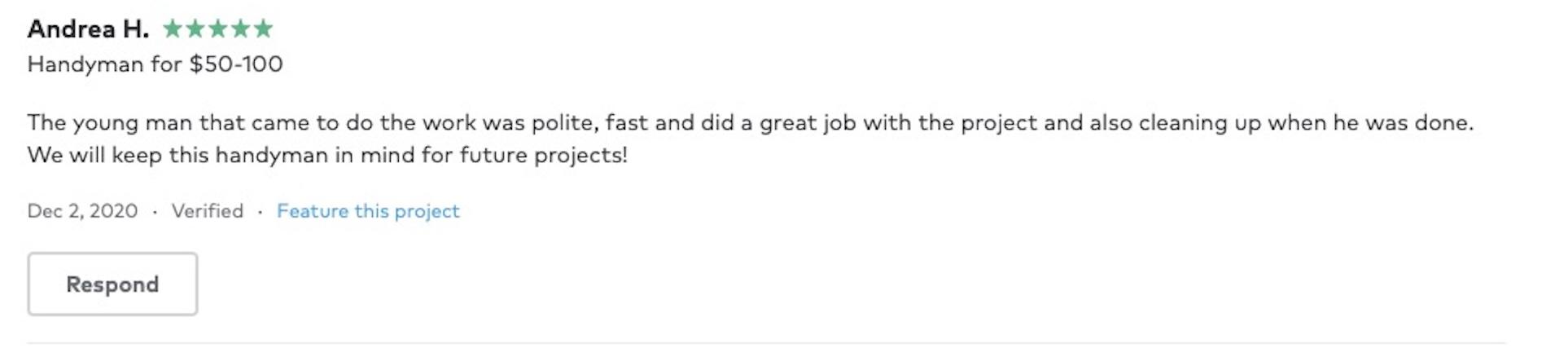Click the third (middle) rating star

click(x=218, y=29)
